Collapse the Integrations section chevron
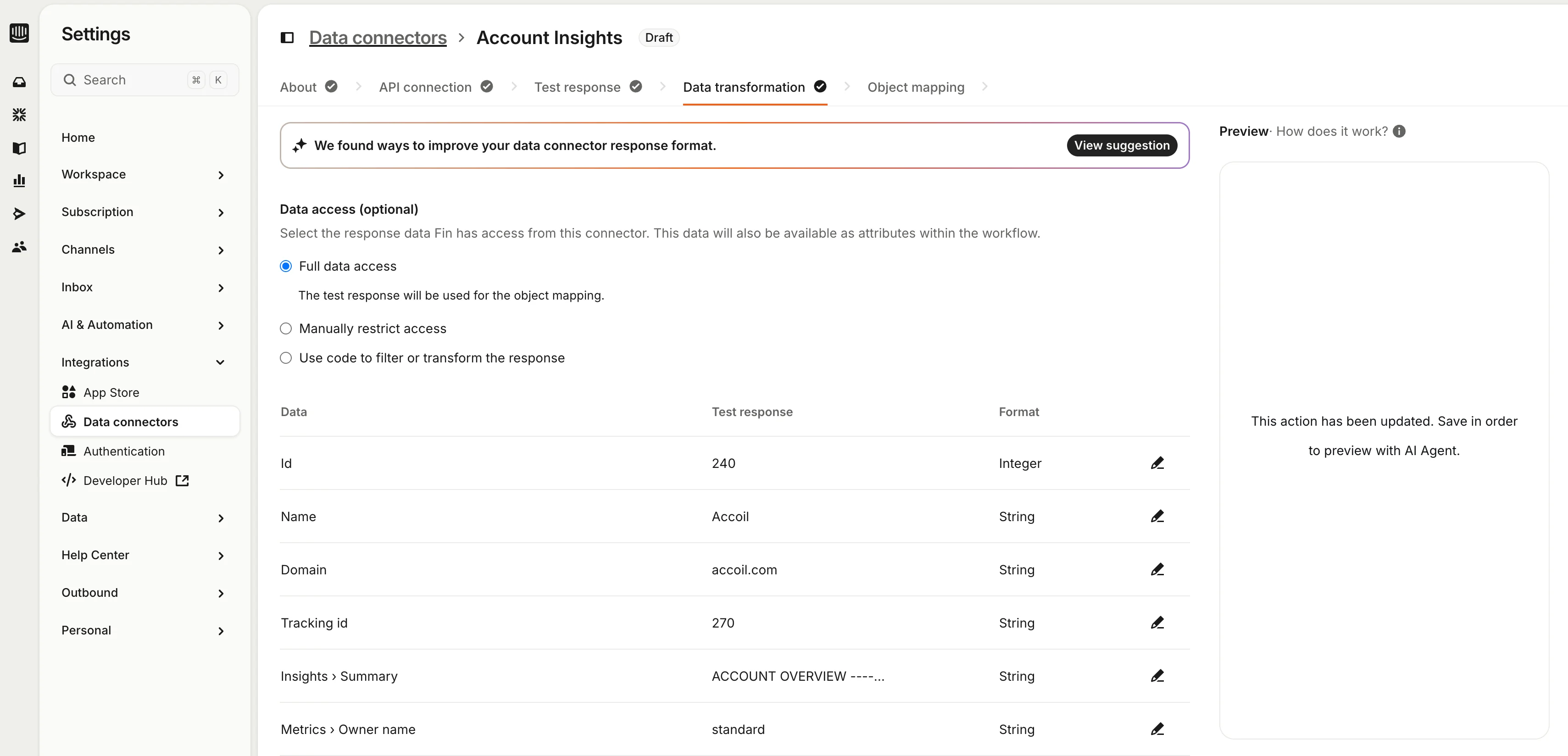The image size is (1568, 756). 220,362
